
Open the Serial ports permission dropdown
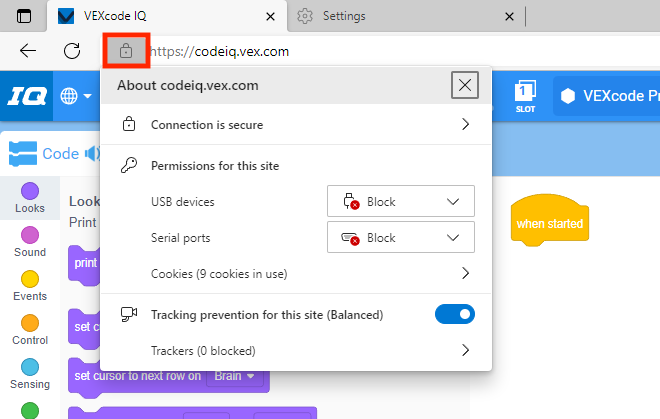click(x=400, y=238)
